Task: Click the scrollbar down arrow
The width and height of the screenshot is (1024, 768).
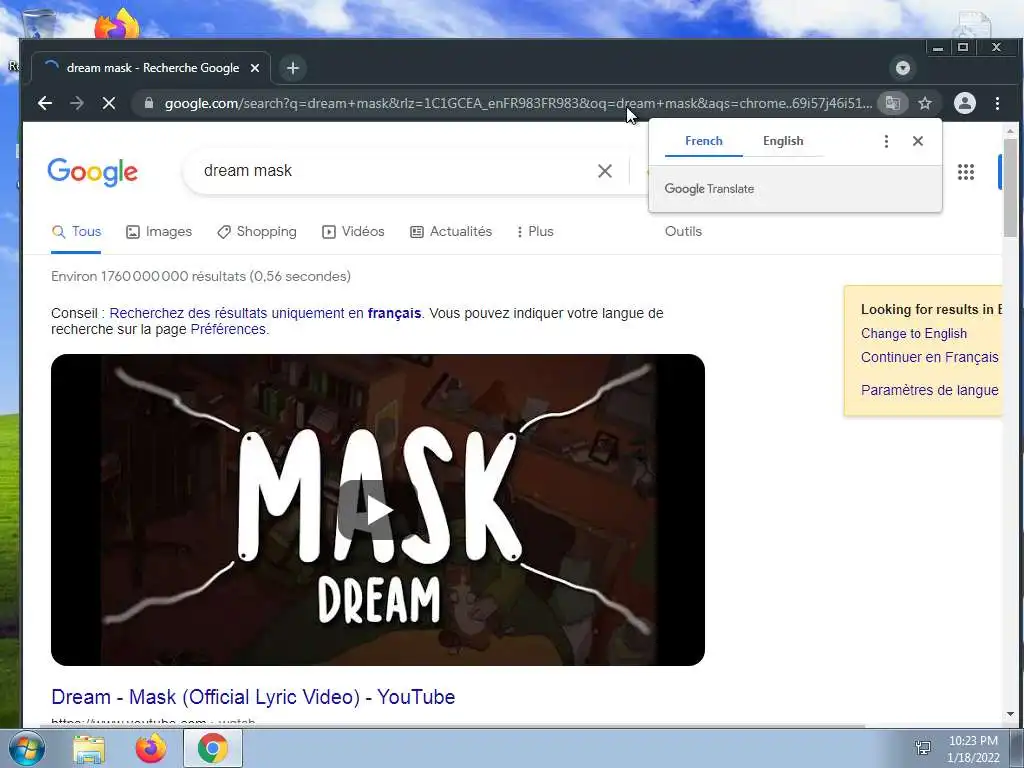Action: point(1010,714)
